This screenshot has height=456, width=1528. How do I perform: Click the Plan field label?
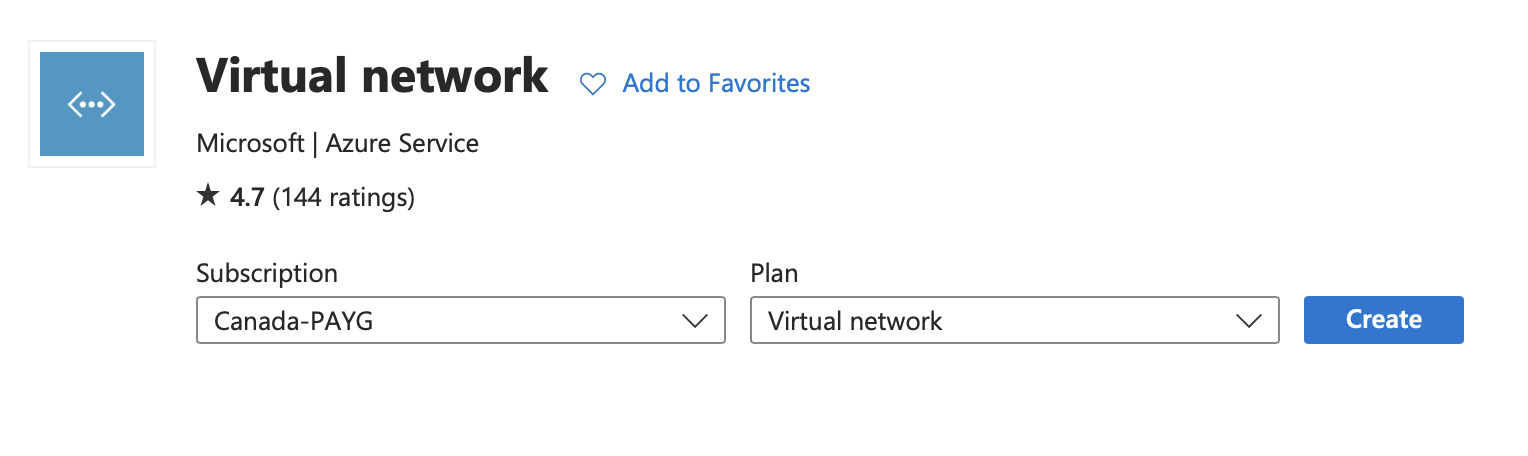[774, 274]
